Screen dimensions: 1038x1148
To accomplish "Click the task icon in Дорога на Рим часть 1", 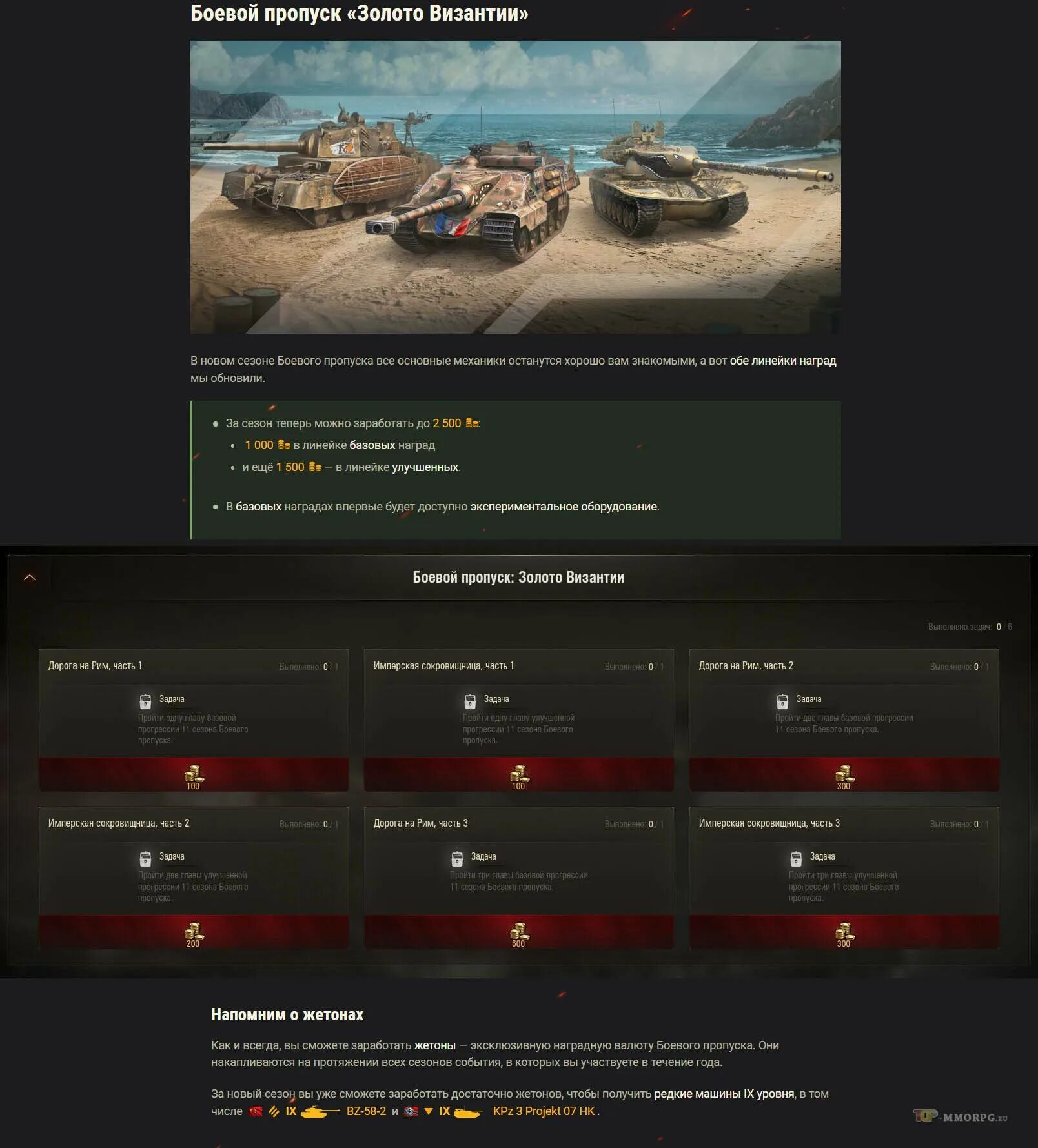I will pos(145,701).
